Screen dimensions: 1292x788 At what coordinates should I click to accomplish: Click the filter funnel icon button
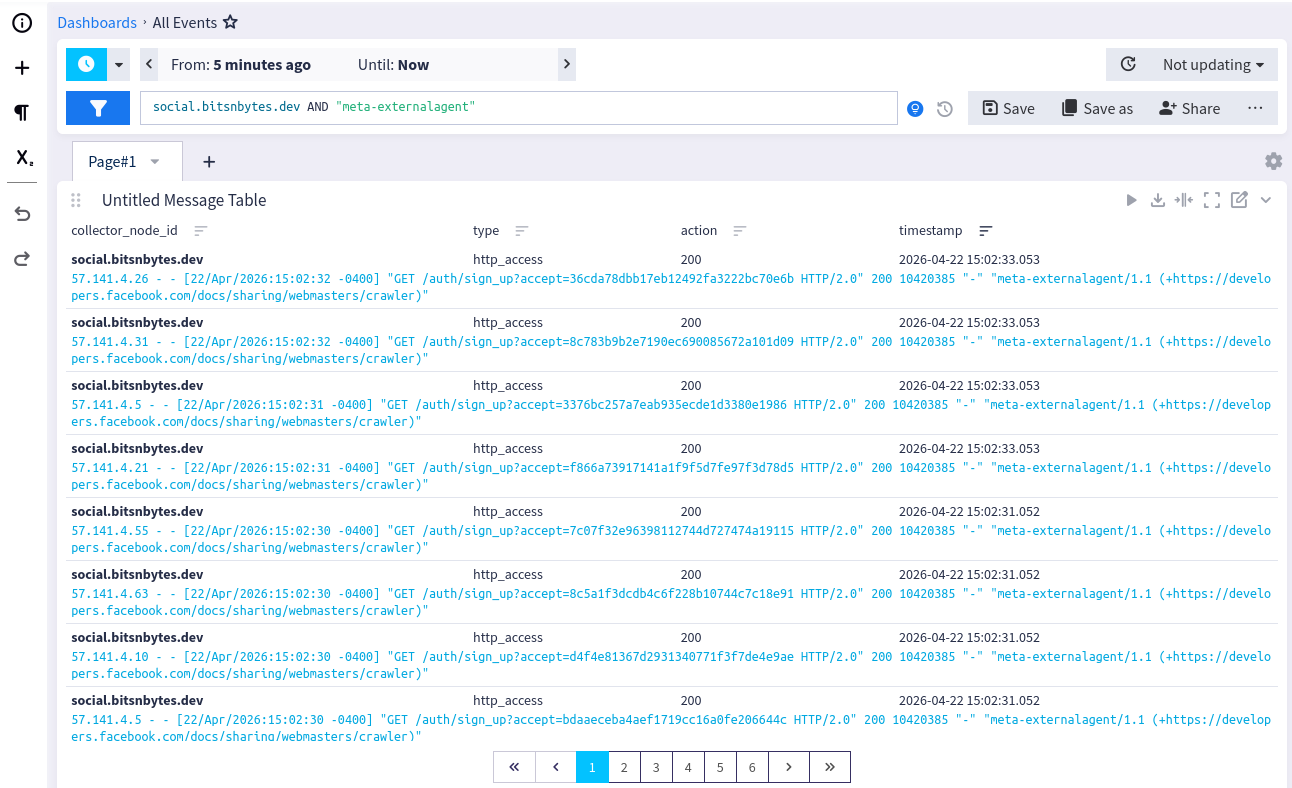coord(98,108)
